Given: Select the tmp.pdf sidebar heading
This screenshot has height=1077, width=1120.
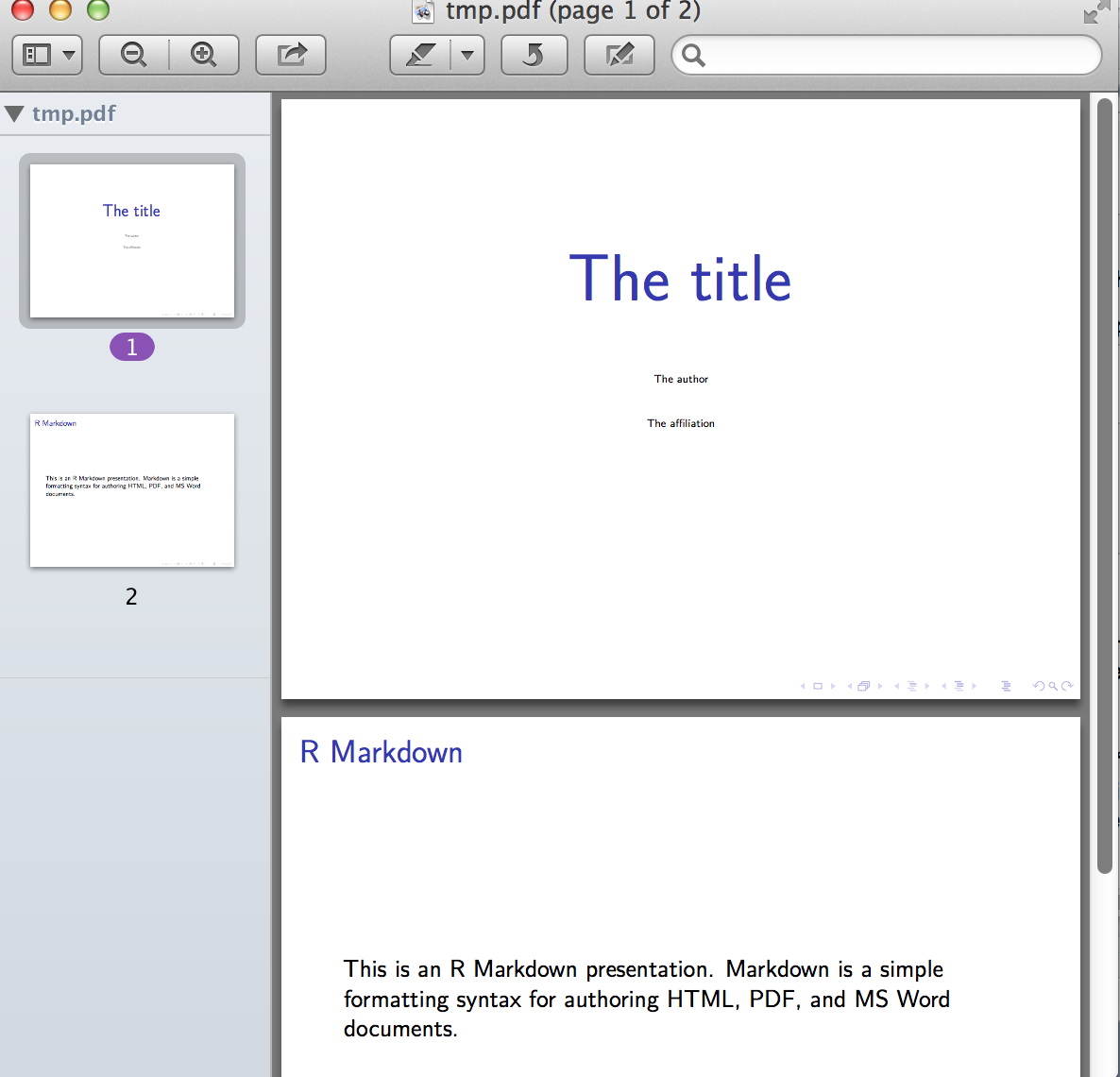Looking at the screenshot, I should pyautogui.click(x=74, y=113).
